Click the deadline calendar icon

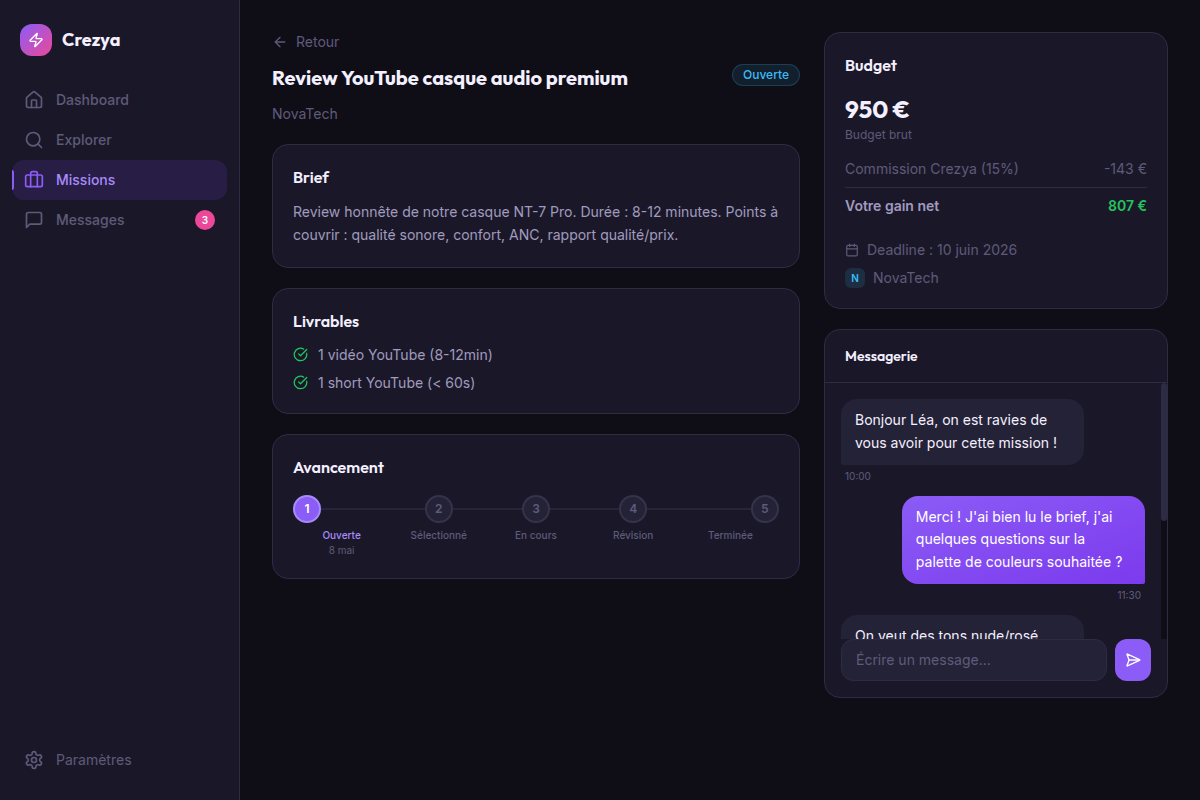point(852,250)
